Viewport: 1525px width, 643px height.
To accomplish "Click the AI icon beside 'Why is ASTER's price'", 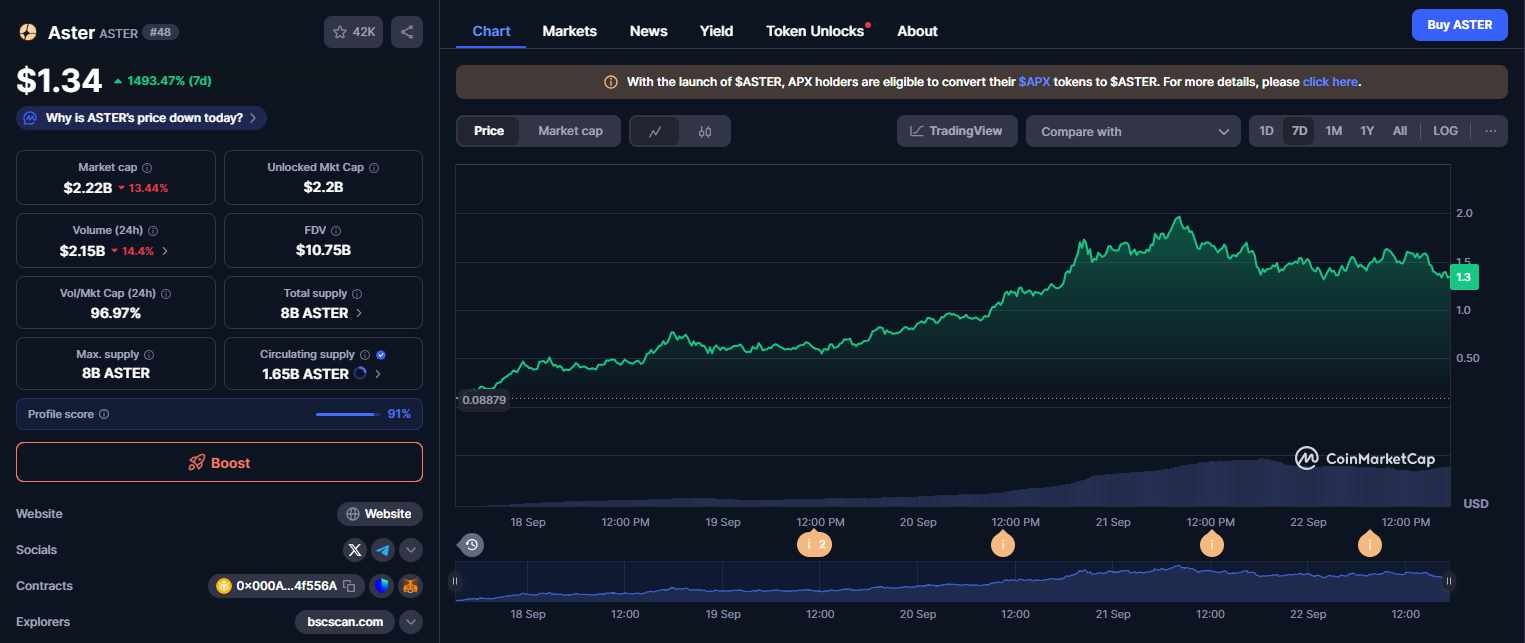I will (31, 118).
